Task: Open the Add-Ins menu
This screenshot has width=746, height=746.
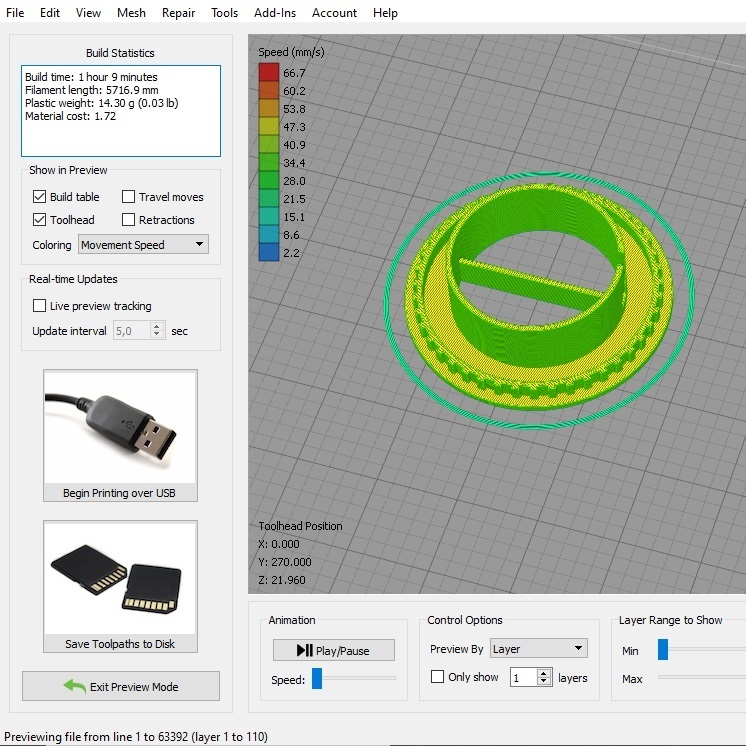Action: click(x=275, y=13)
